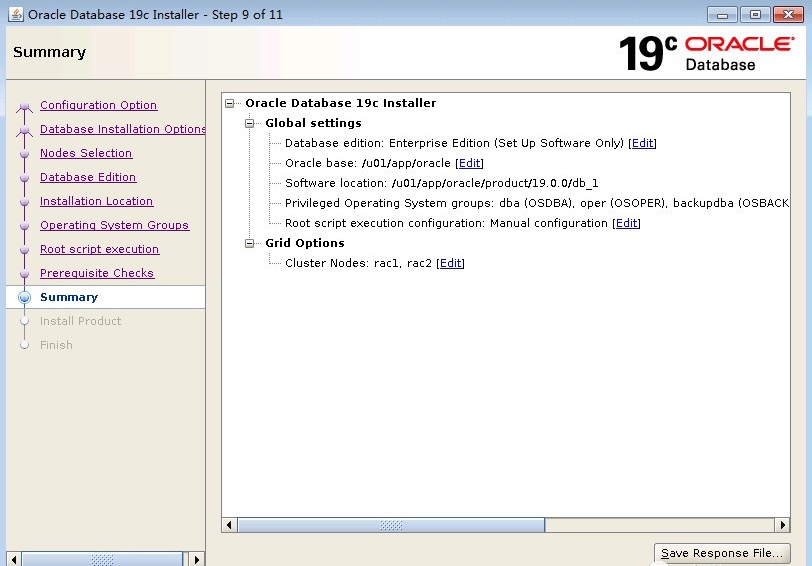Click the Prerequisite Checks step marker dot
The height and width of the screenshot is (566, 812).
(24, 273)
